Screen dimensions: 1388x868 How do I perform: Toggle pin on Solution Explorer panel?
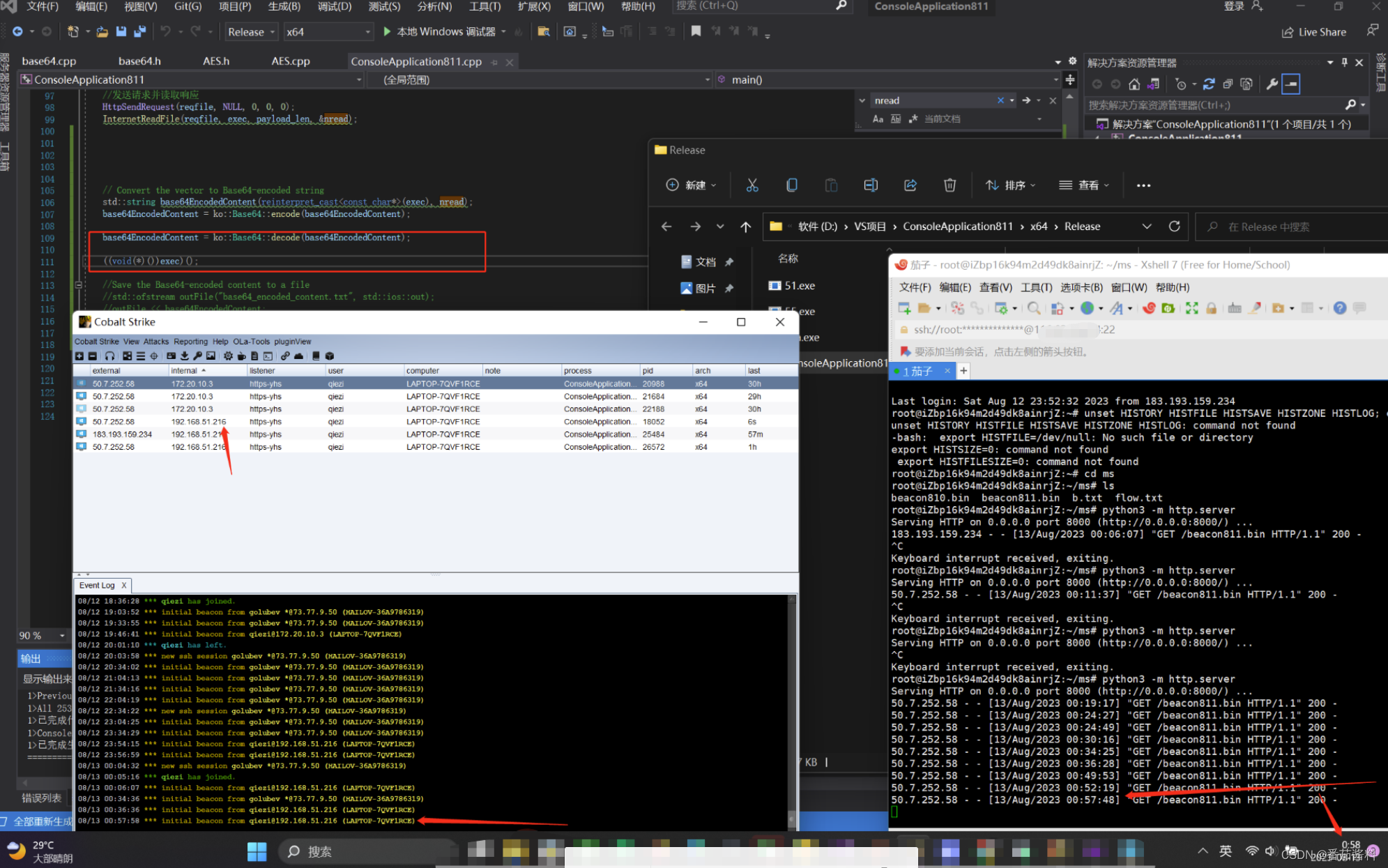[x=1345, y=62]
